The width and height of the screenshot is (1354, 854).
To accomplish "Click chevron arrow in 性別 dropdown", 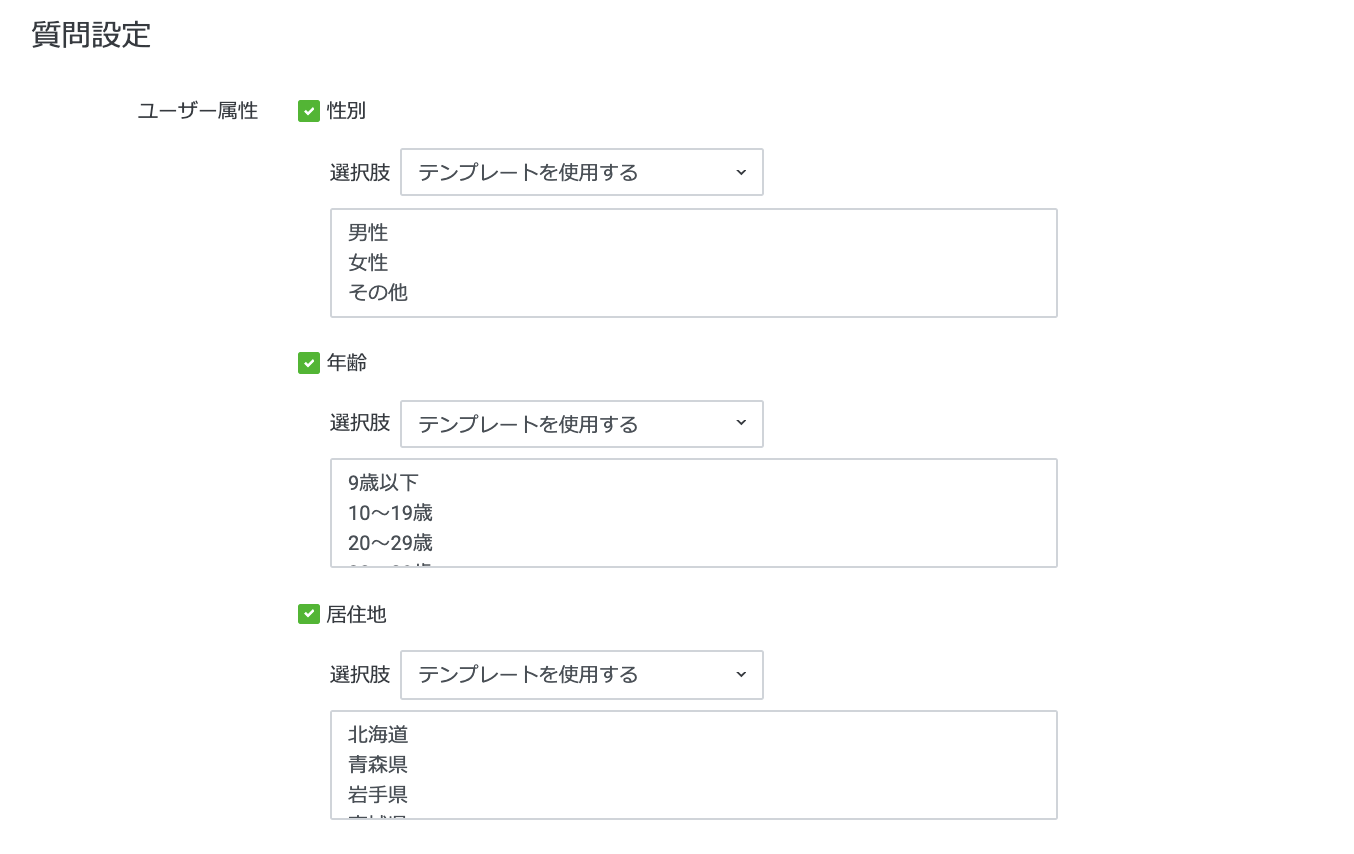I will coord(741,172).
